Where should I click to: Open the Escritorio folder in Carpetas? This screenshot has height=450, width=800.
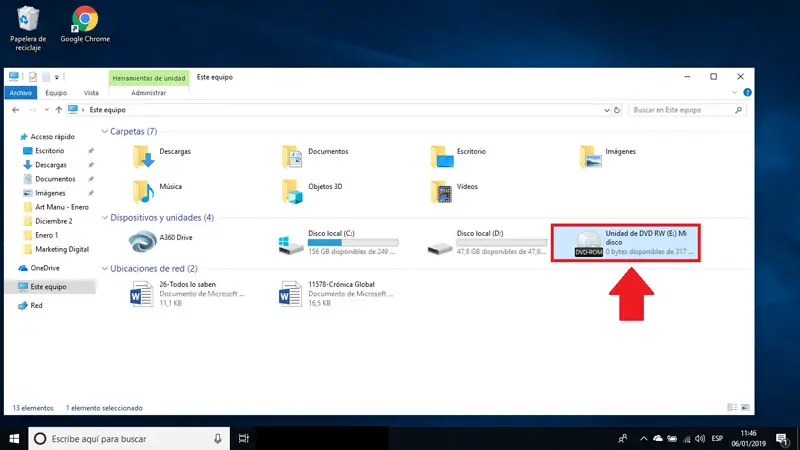coord(441,157)
